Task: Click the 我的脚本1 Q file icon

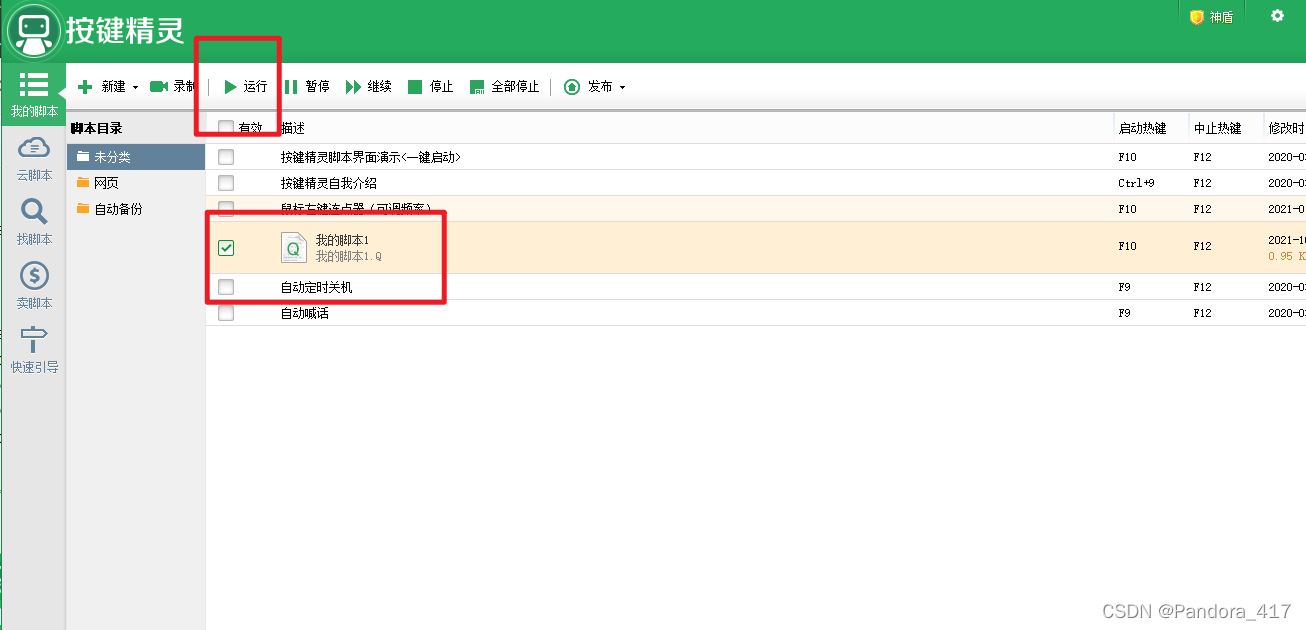Action: (294, 247)
